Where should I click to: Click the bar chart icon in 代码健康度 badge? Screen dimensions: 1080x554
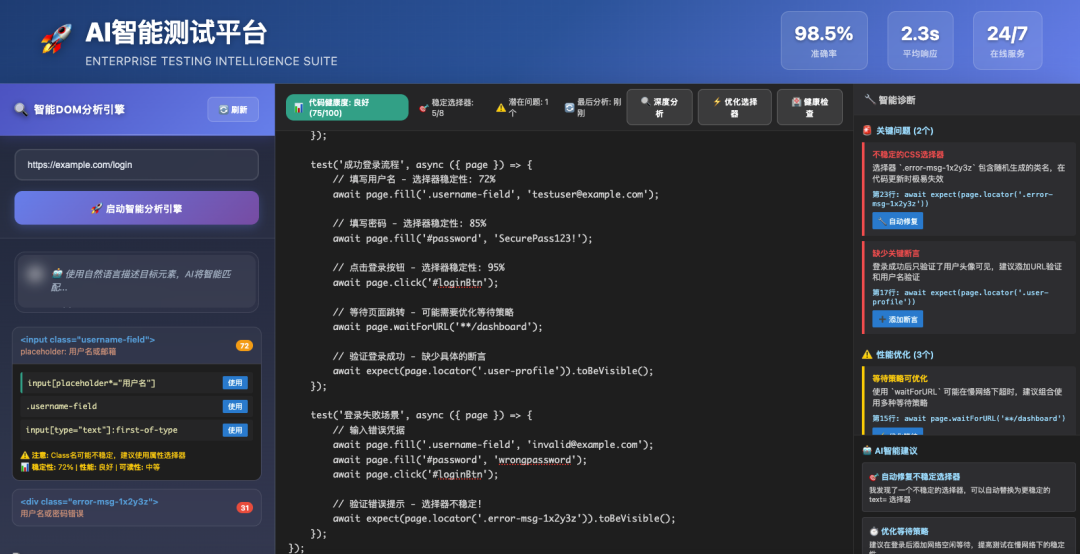[298, 107]
